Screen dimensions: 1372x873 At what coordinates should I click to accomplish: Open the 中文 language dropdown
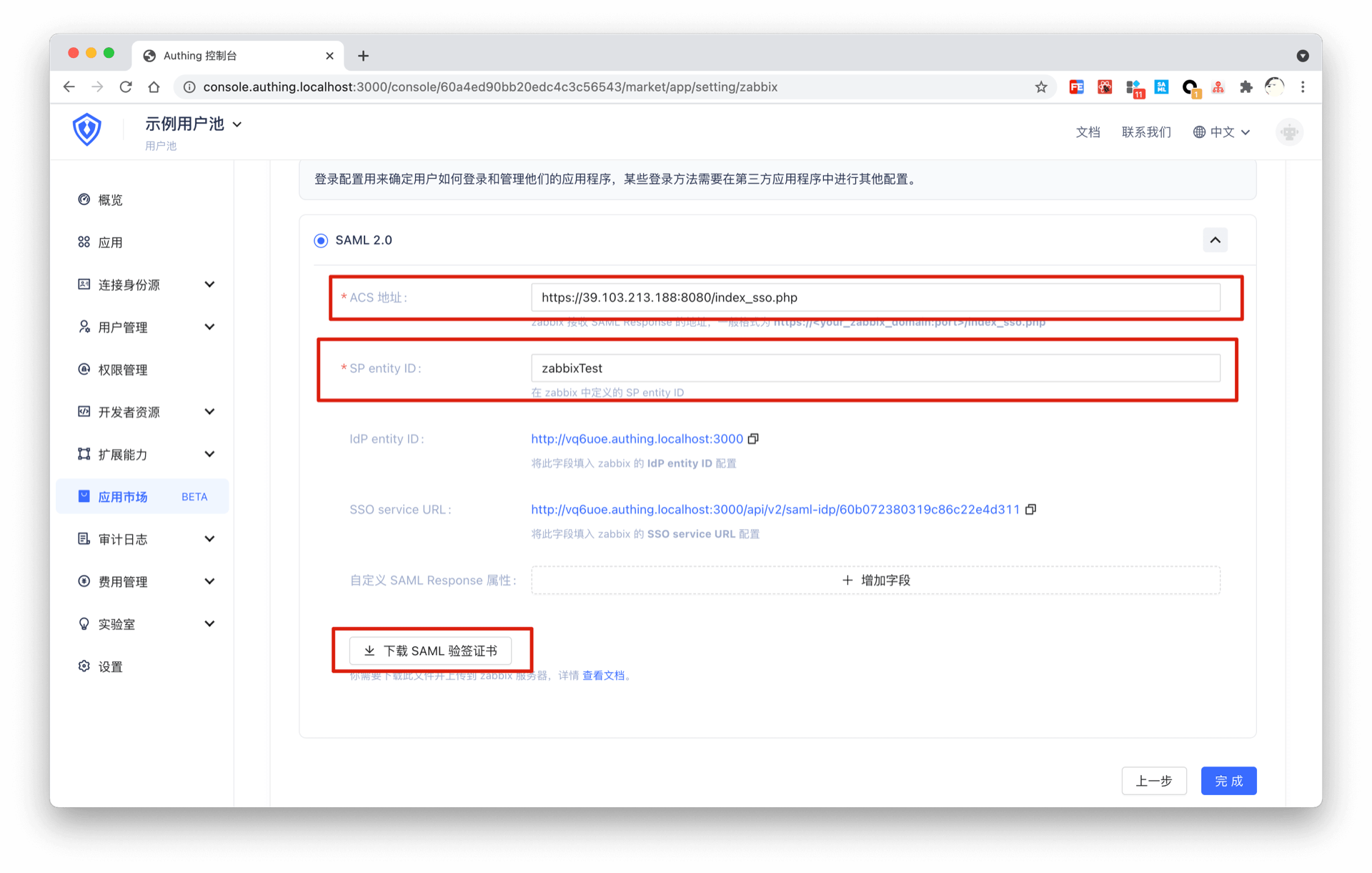point(1222,132)
